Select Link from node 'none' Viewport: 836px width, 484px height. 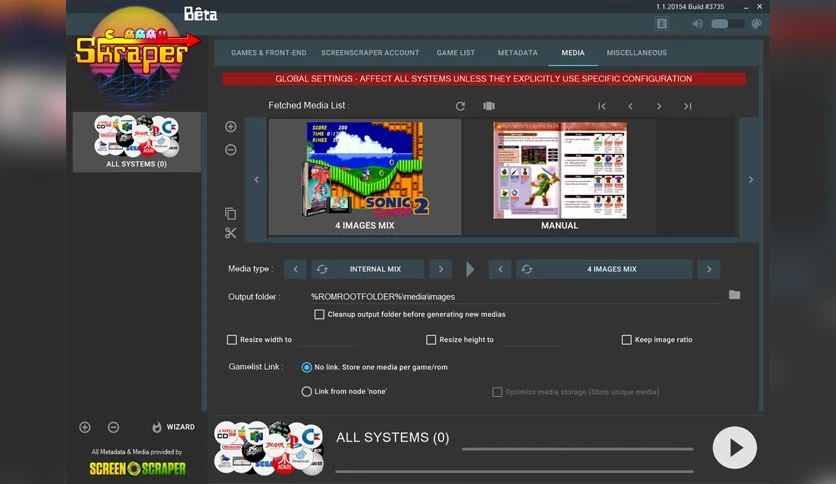306,392
